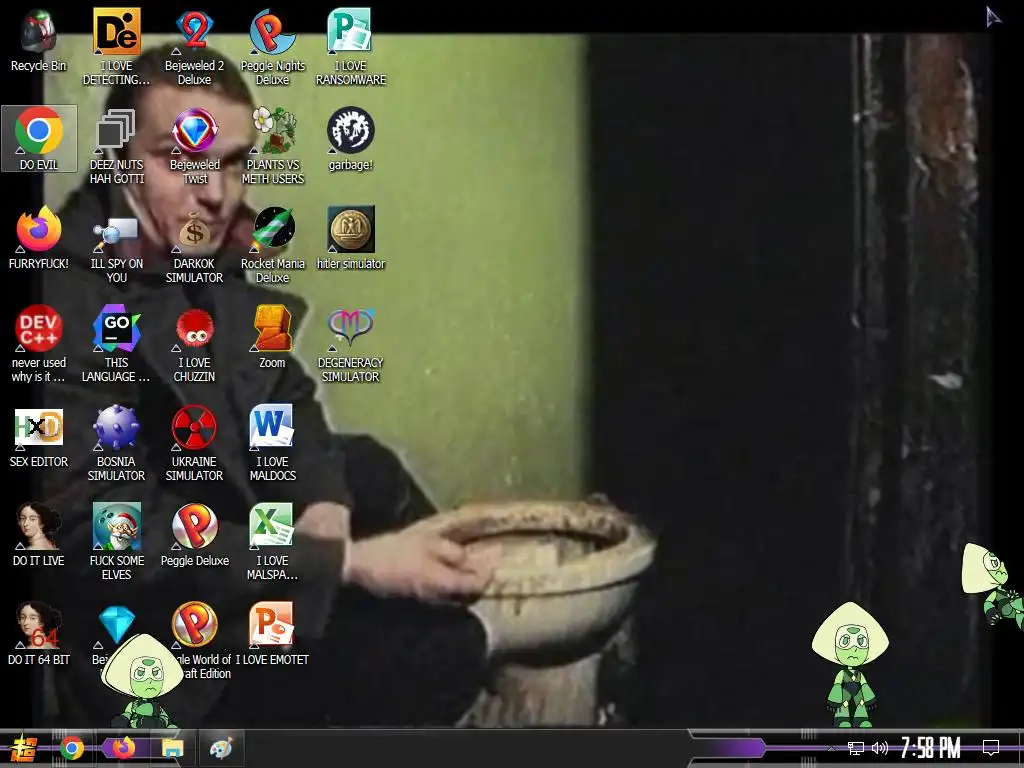Select the 'I LOVE DETECTING...' desktop shortcut
Screen dimensions: 1024x768
116,47
